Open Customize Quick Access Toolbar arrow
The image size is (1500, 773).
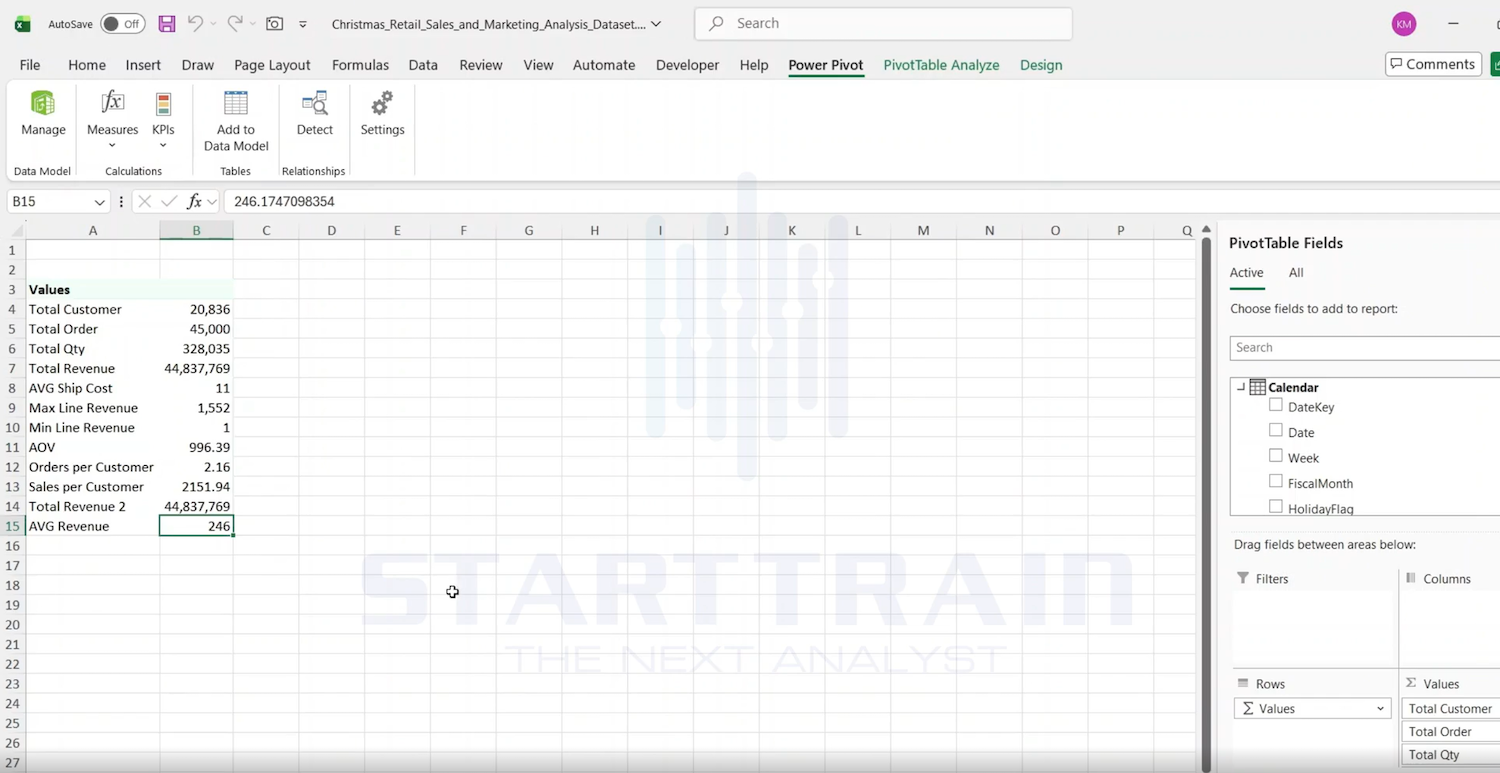point(303,24)
